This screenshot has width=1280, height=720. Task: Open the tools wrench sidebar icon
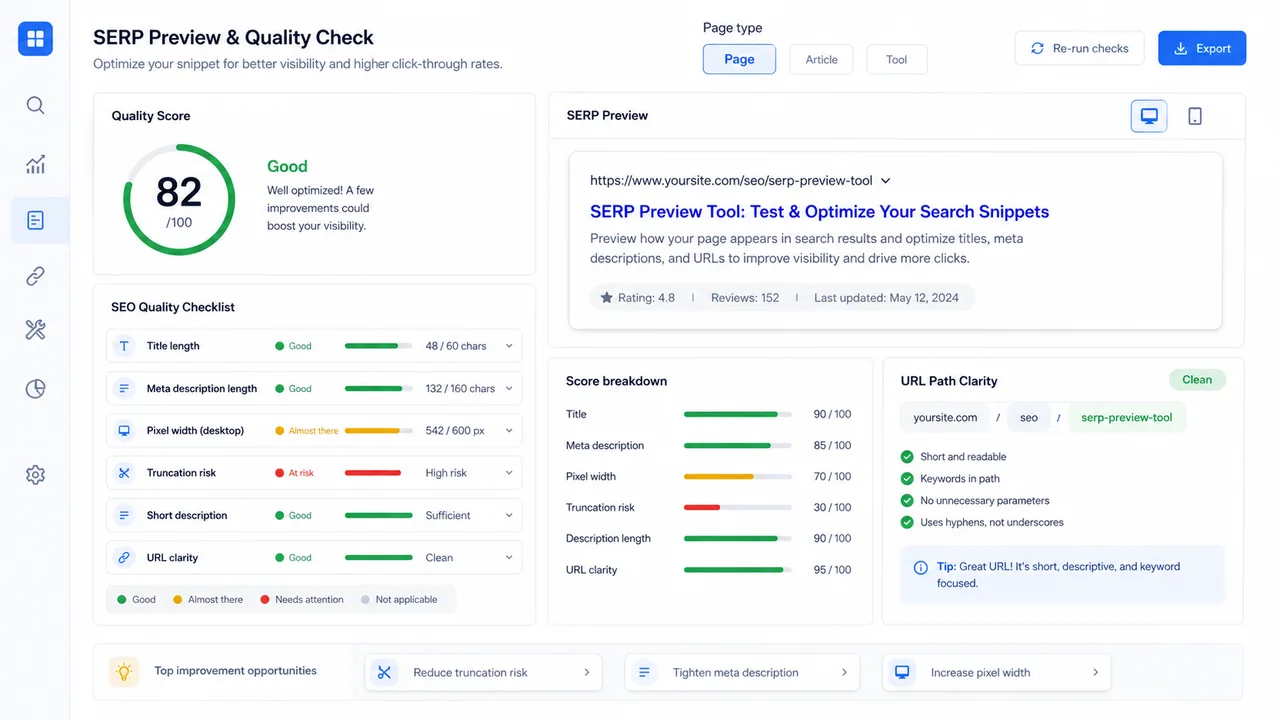pyautogui.click(x=35, y=331)
